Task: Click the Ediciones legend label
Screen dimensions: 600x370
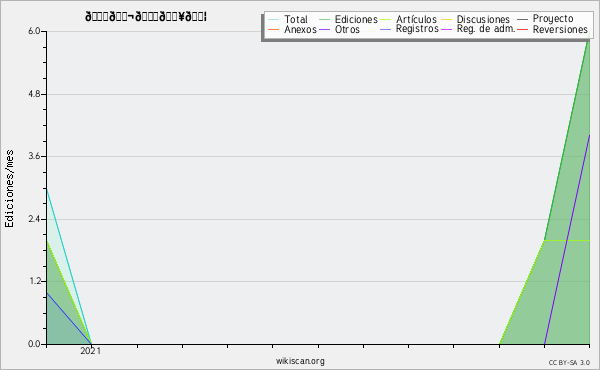Action: 356,19
